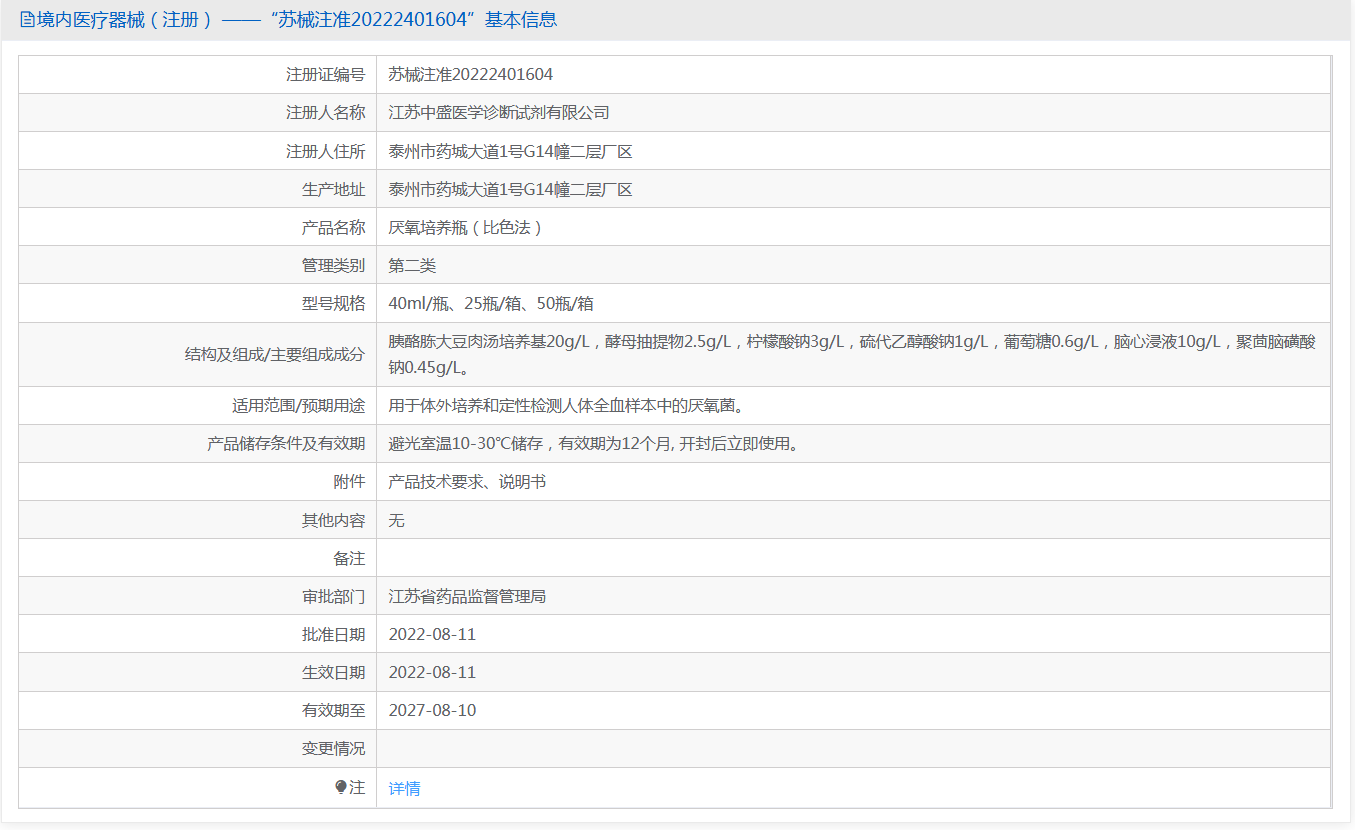The image size is (1355, 830).
Task: Select the 第二类 category value
Action: click(413, 265)
